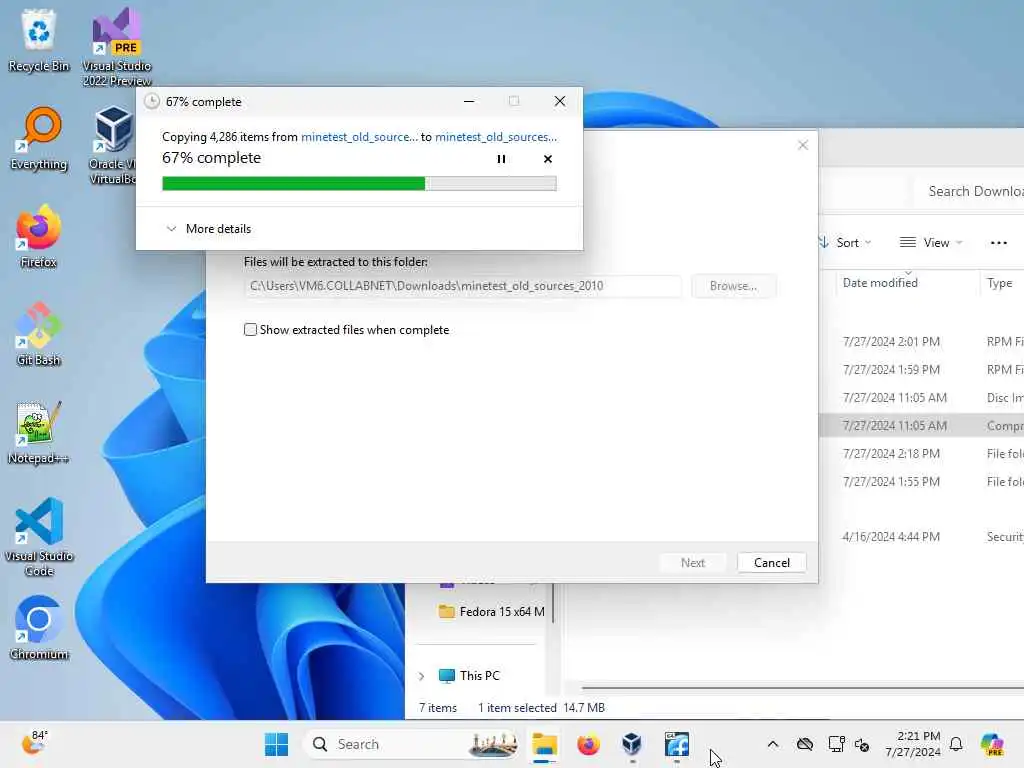Viewport: 1024px width, 768px height.
Task: Open the destination minetest_old_sources... link
Action: (496, 136)
